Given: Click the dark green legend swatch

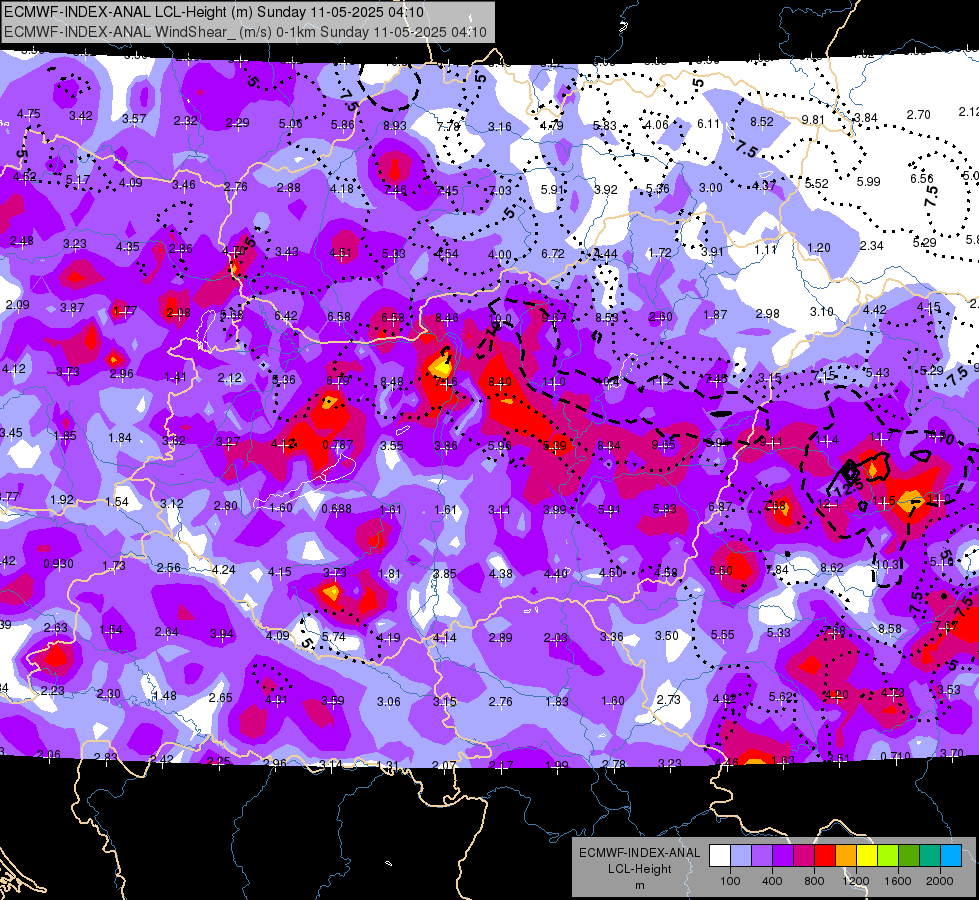Looking at the screenshot, I should (x=909, y=856).
